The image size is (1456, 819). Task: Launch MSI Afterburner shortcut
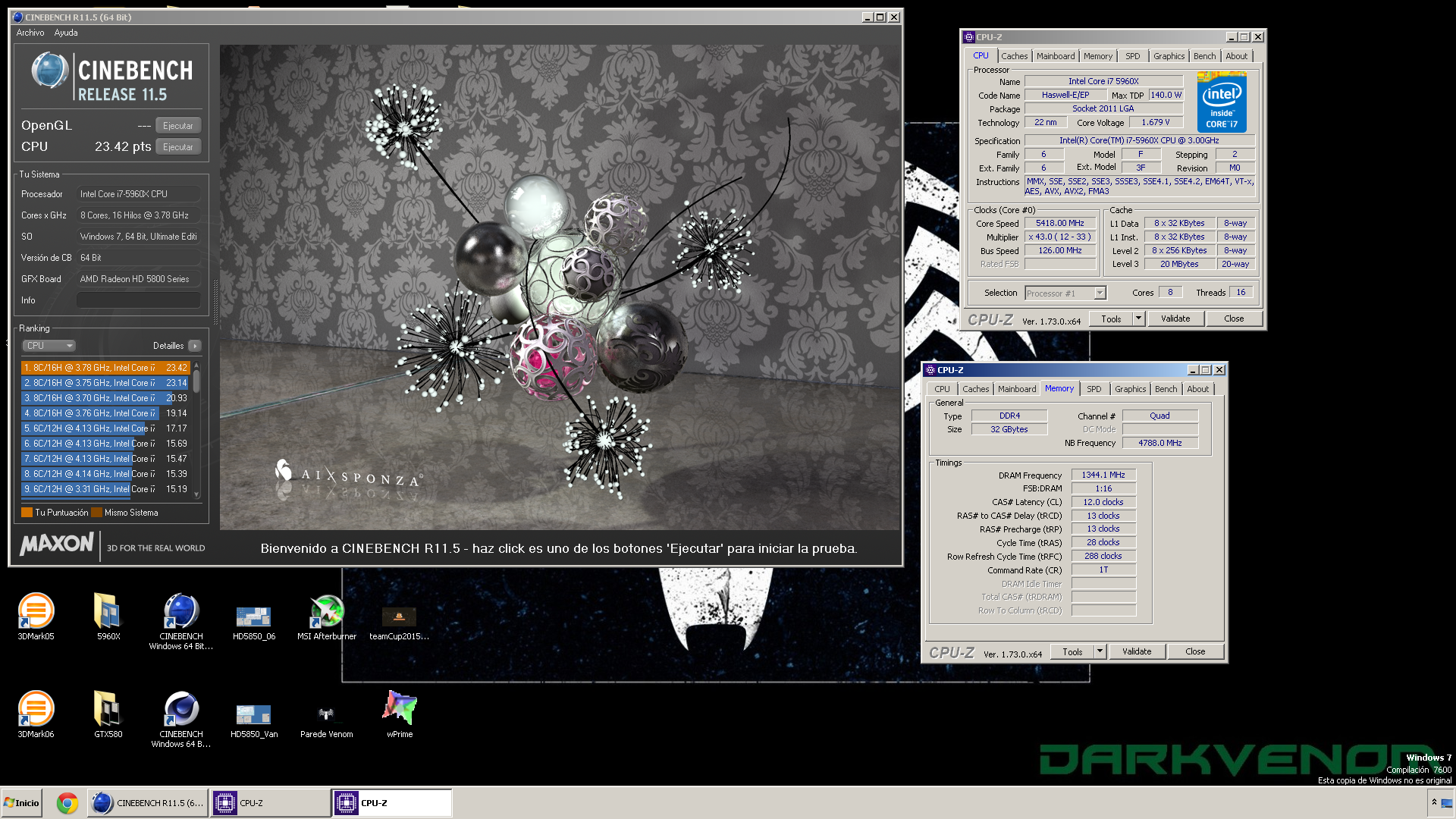click(x=327, y=617)
